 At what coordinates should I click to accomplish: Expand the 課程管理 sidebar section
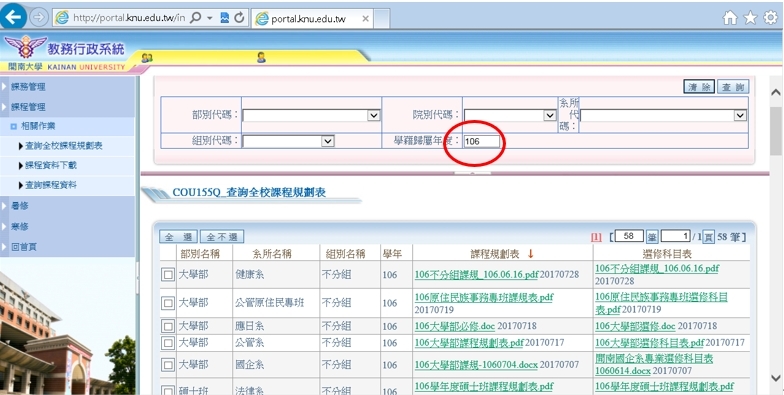point(28,107)
